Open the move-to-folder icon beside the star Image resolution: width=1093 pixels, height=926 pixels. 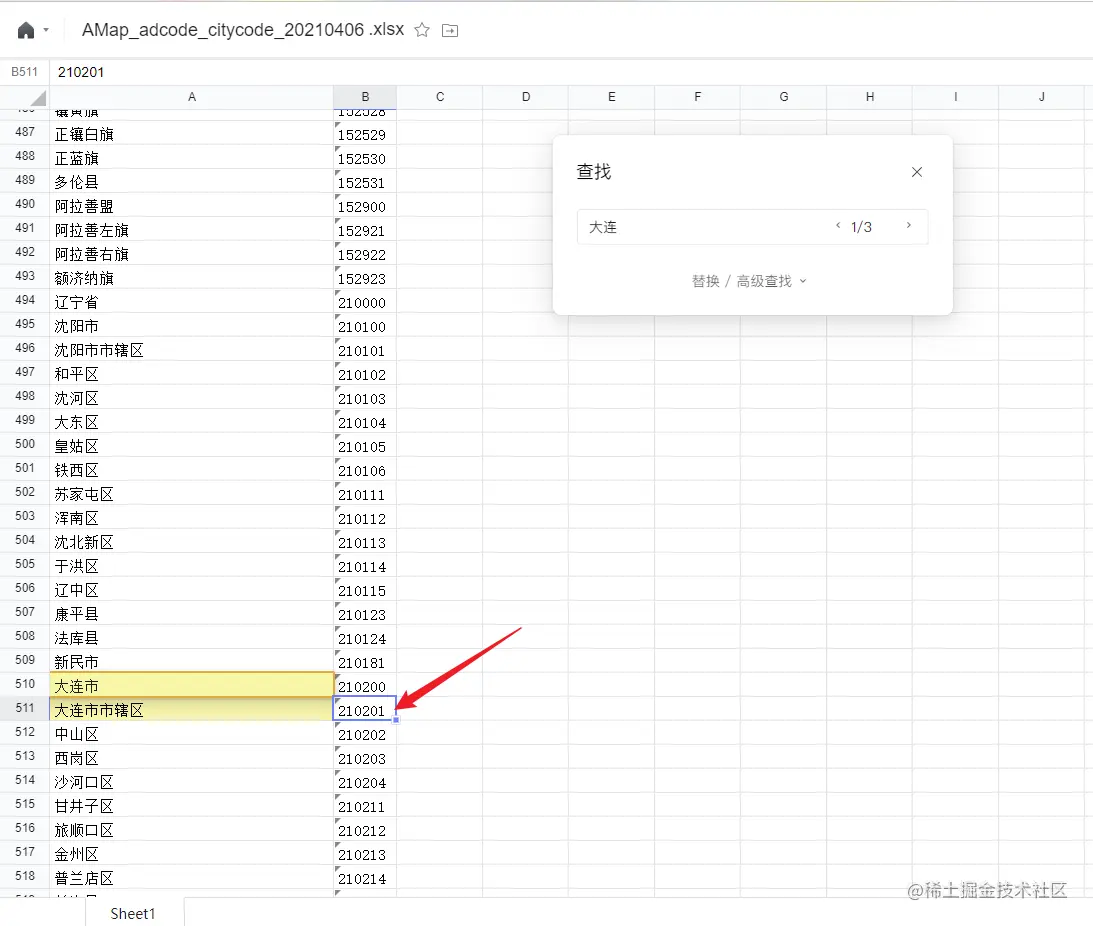(x=450, y=31)
